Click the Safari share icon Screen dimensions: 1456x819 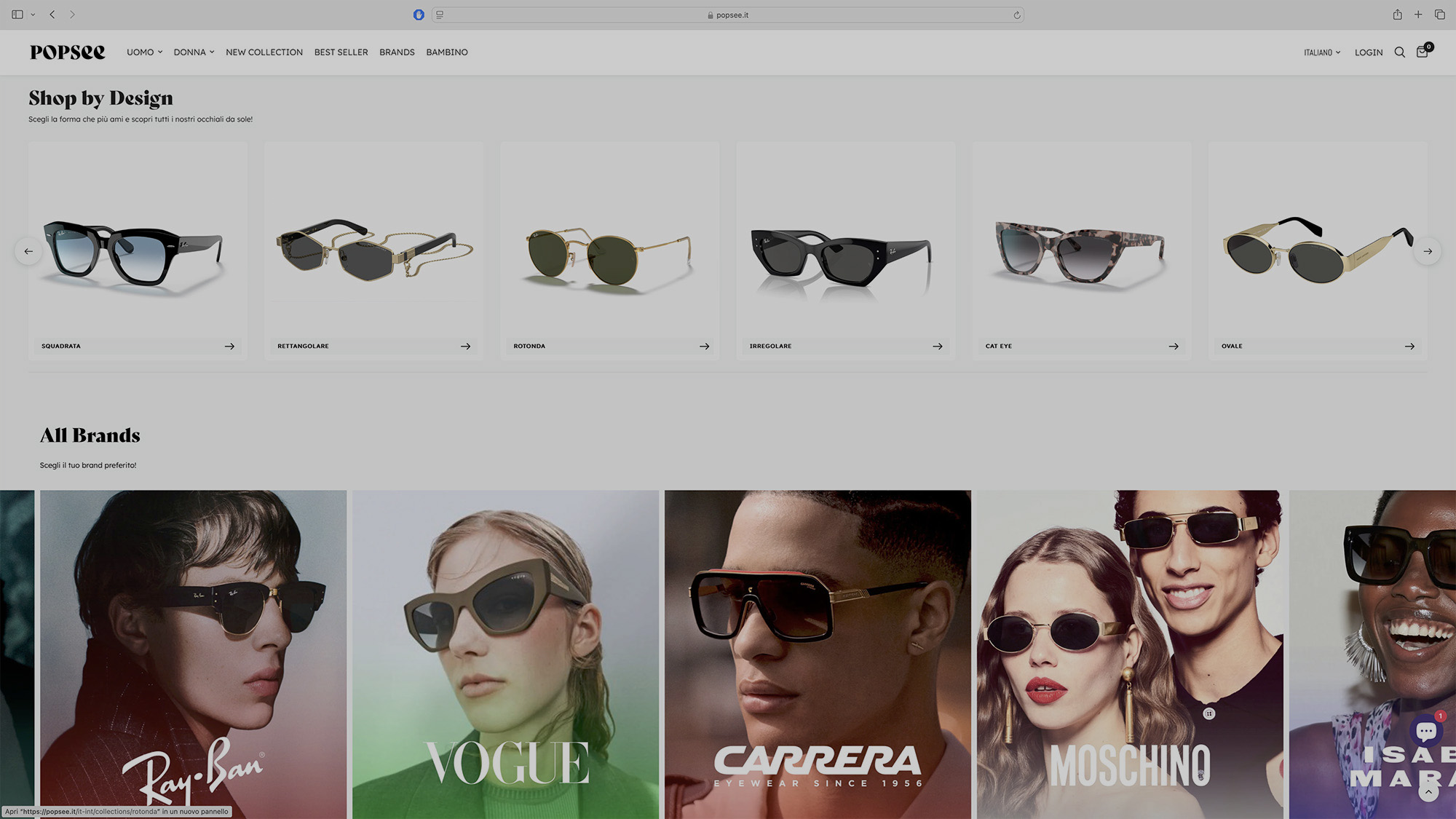[x=1397, y=15]
